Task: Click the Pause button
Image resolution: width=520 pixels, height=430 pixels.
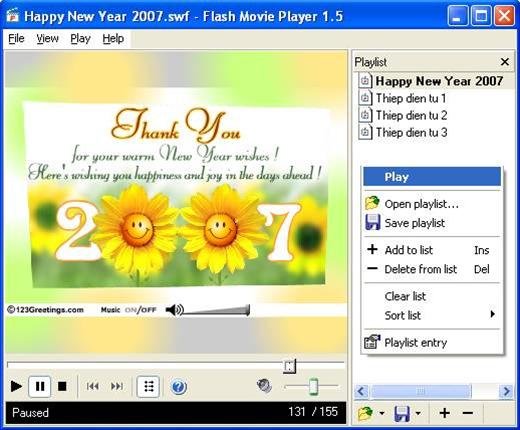Action: point(40,387)
